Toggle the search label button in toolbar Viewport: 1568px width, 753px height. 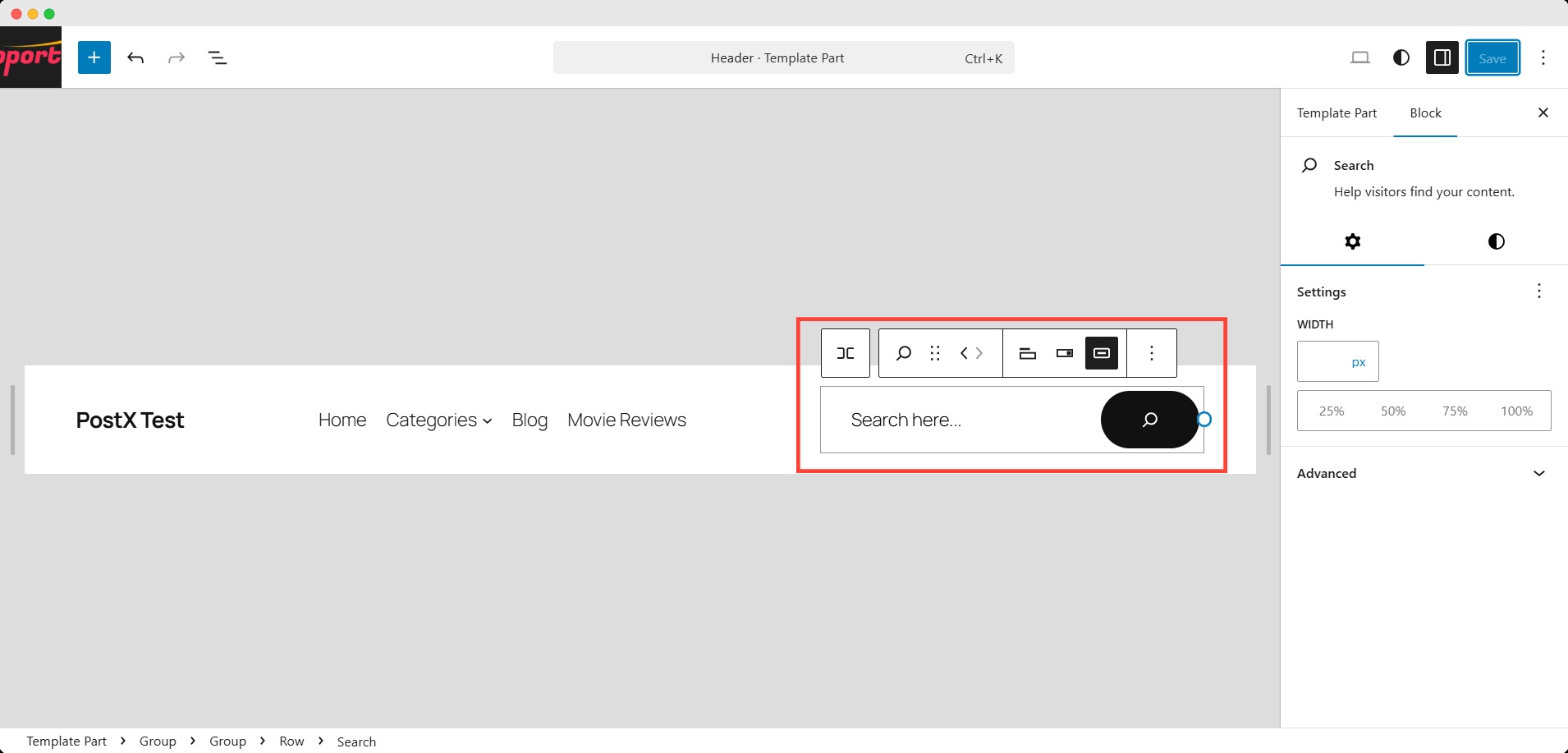(x=1027, y=353)
